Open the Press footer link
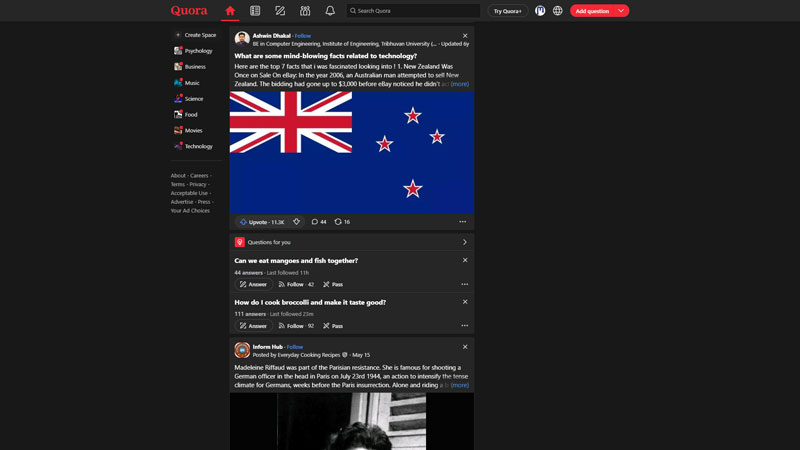Screen dimensions: 800x450 pyautogui.click(x=204, y=202)
